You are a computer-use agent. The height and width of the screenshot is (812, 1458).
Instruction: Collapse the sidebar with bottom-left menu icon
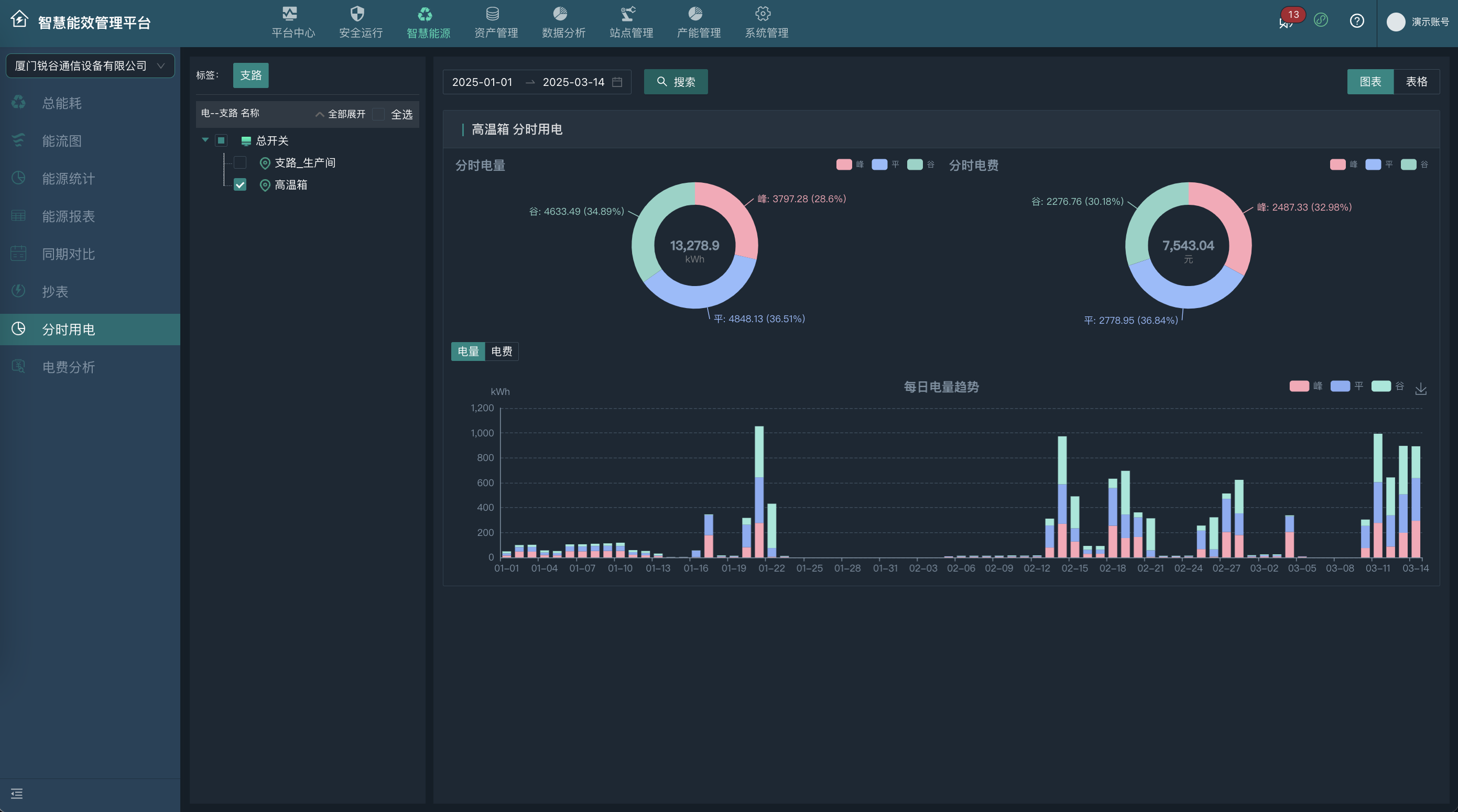point(17,793)
